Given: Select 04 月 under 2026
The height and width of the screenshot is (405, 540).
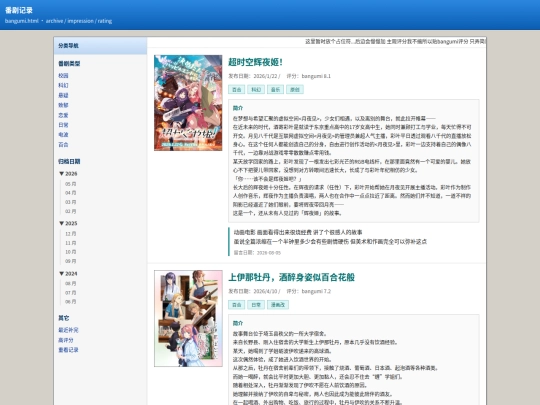Looking at the screenshot, I should [x=71, y=193].
